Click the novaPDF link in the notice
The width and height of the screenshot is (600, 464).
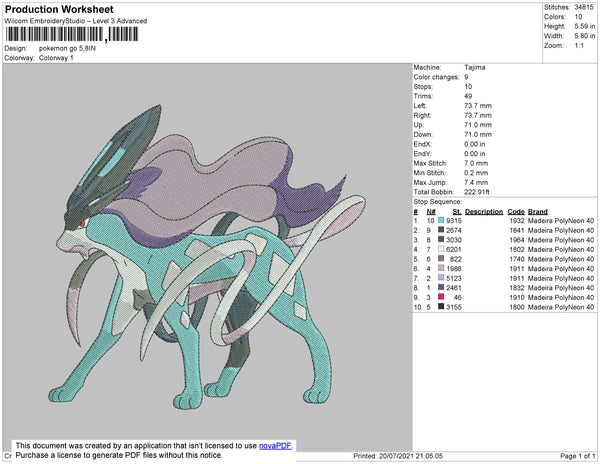[275, 446]
